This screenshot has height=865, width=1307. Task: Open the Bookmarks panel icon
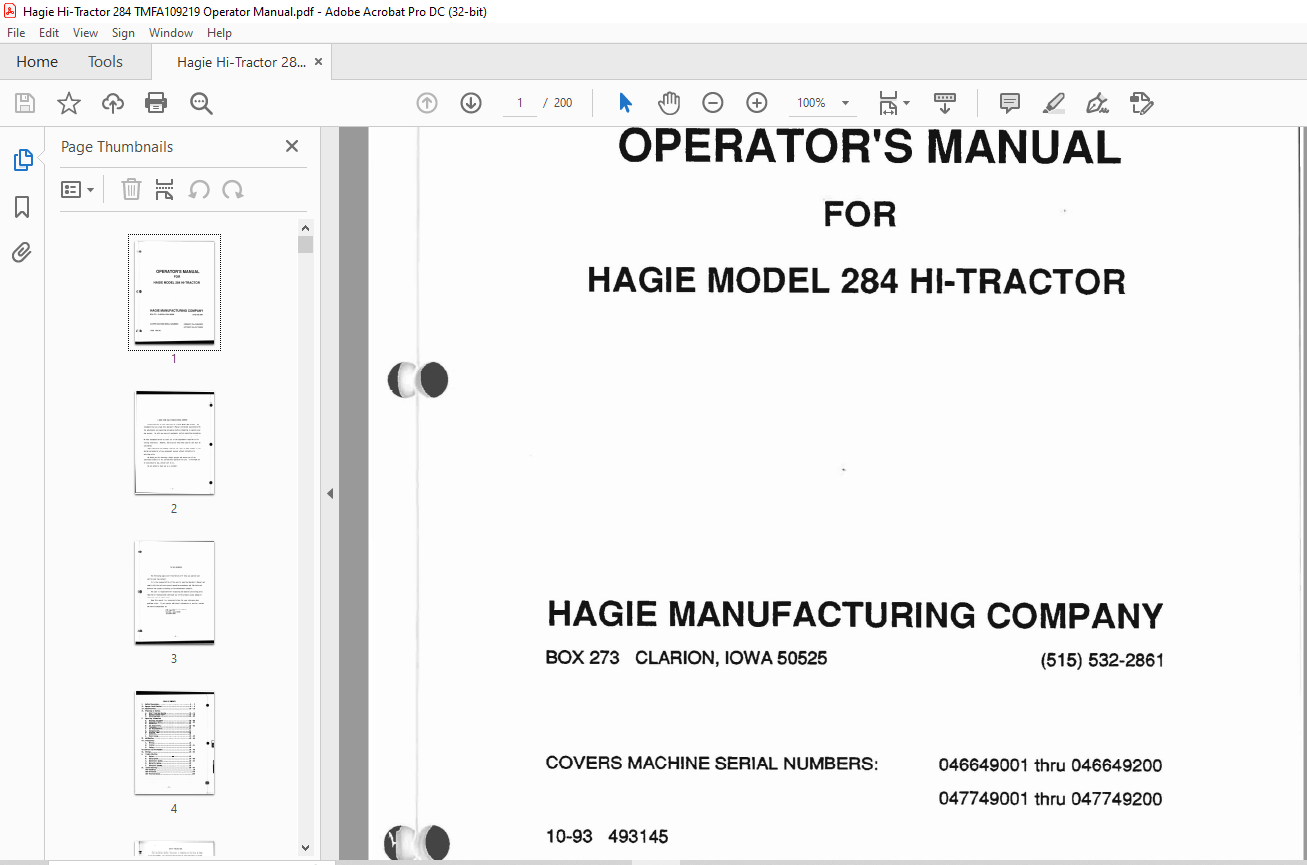coord(22,207)
